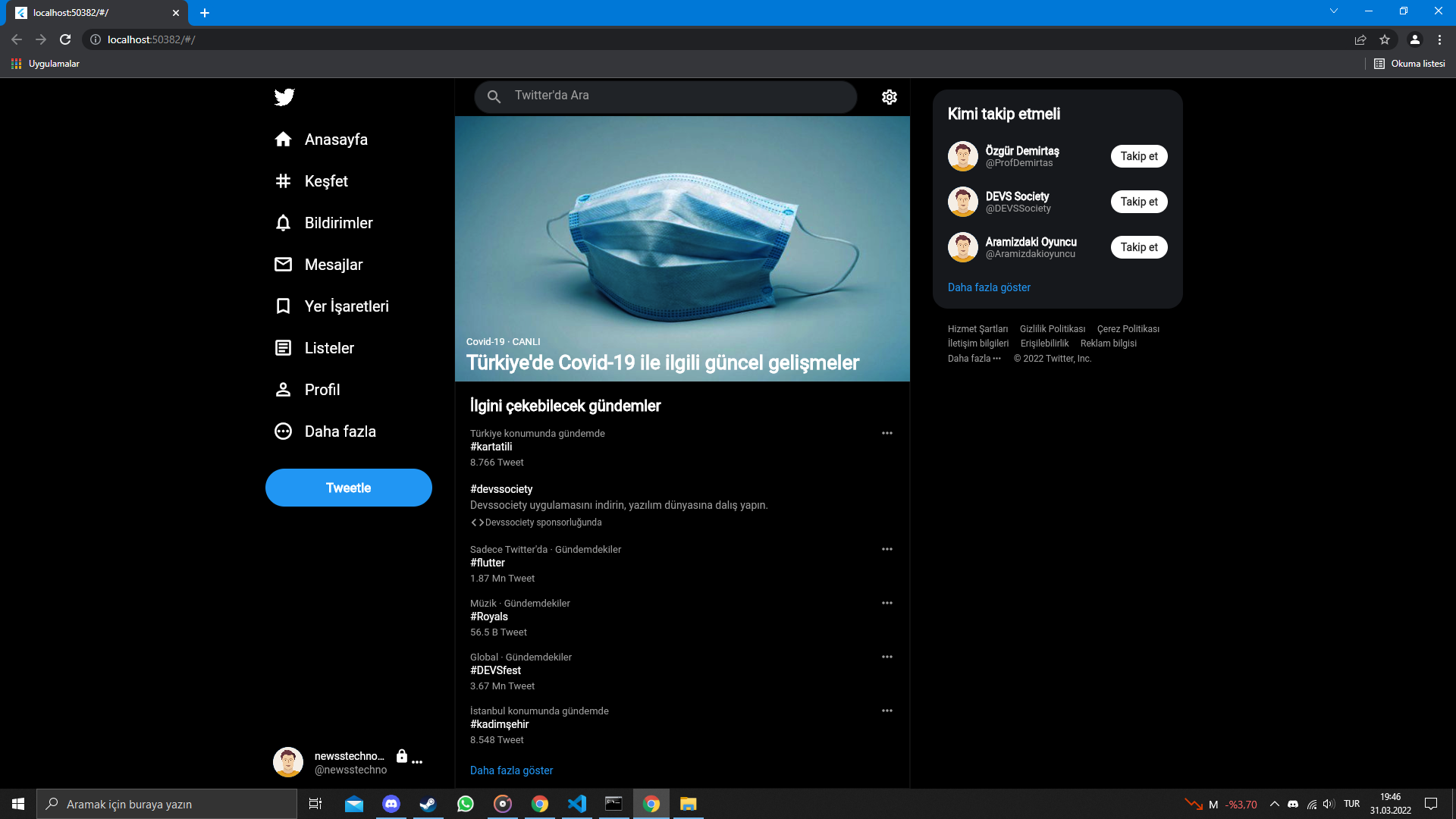Click the search magnifier icon

[494, 97]
